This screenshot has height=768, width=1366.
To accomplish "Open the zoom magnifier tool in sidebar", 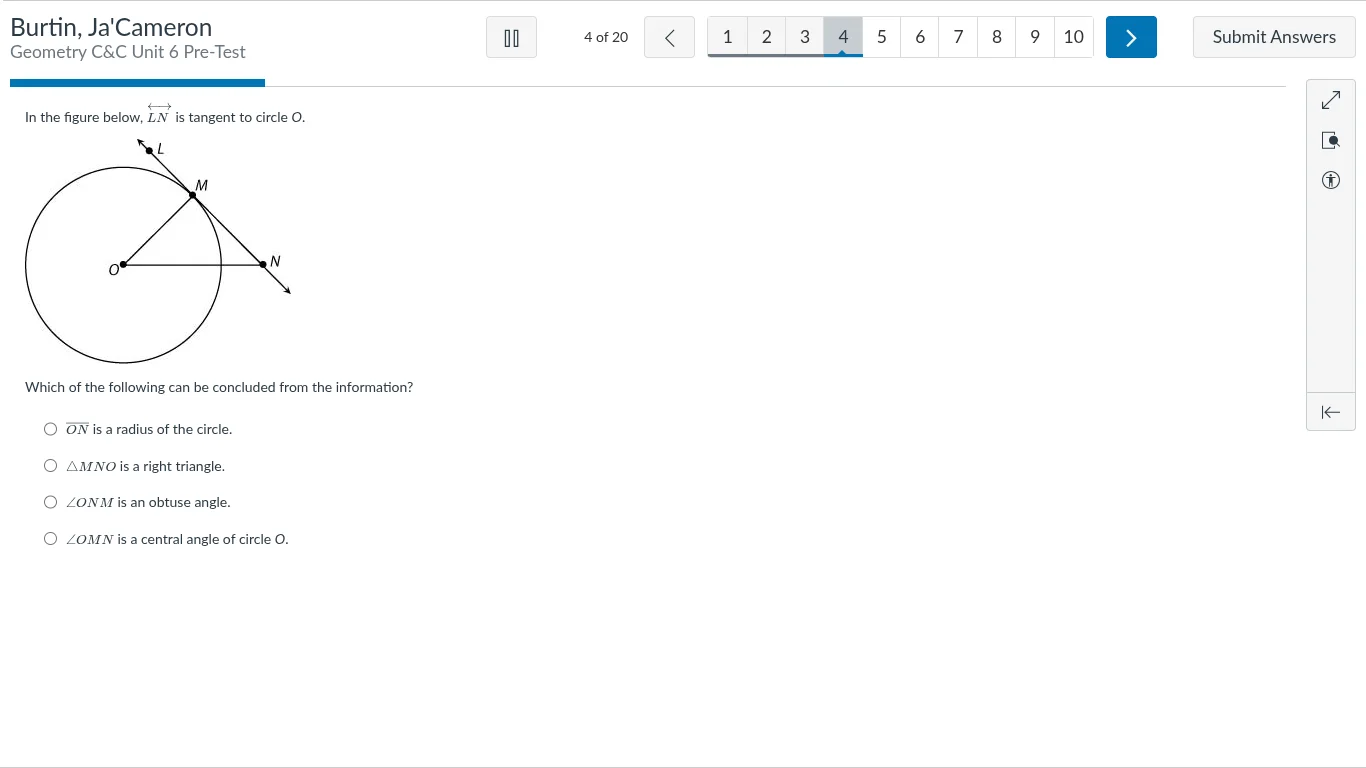I will (1330, 141).
